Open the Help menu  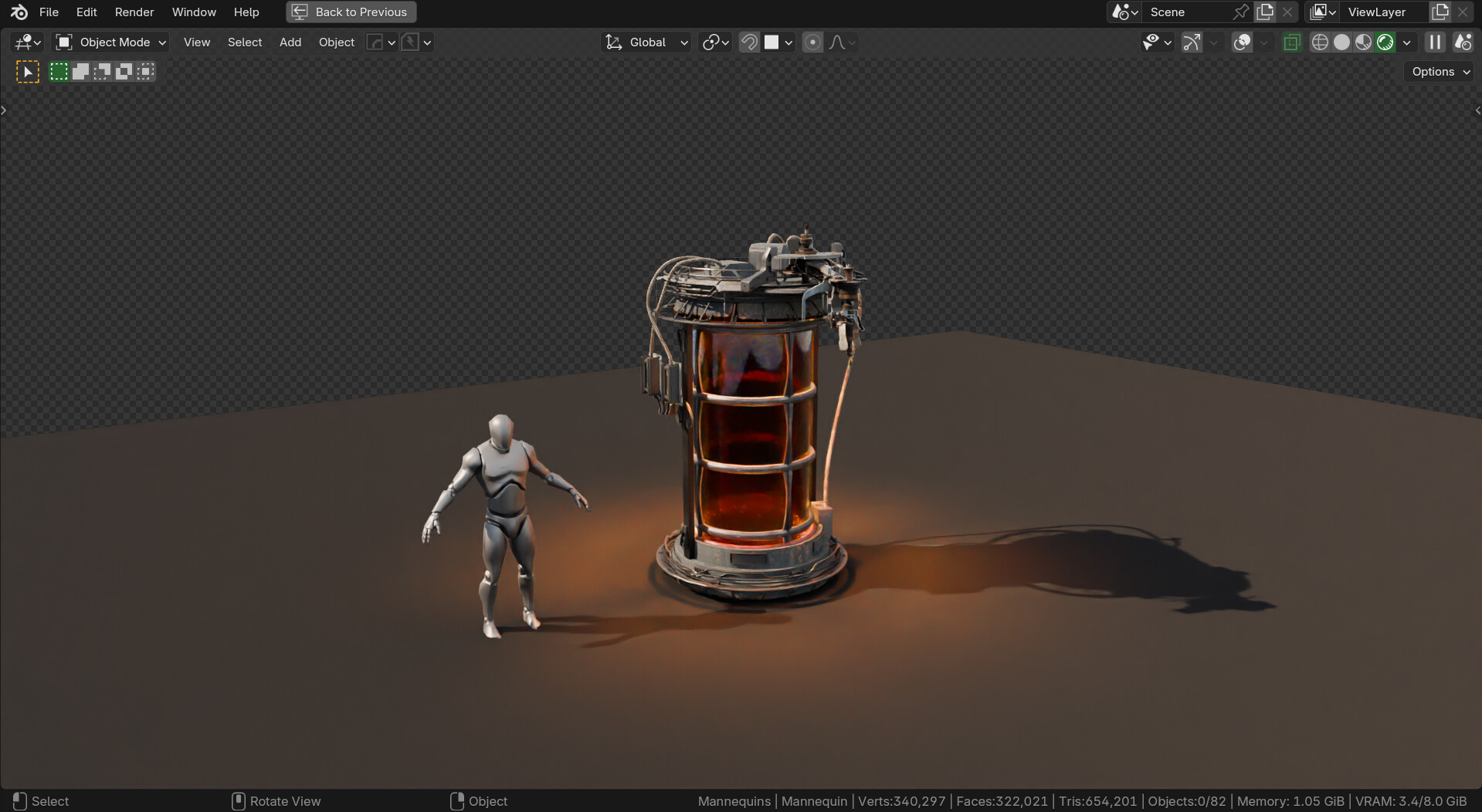pyautogui.click(x=246, y=12)
